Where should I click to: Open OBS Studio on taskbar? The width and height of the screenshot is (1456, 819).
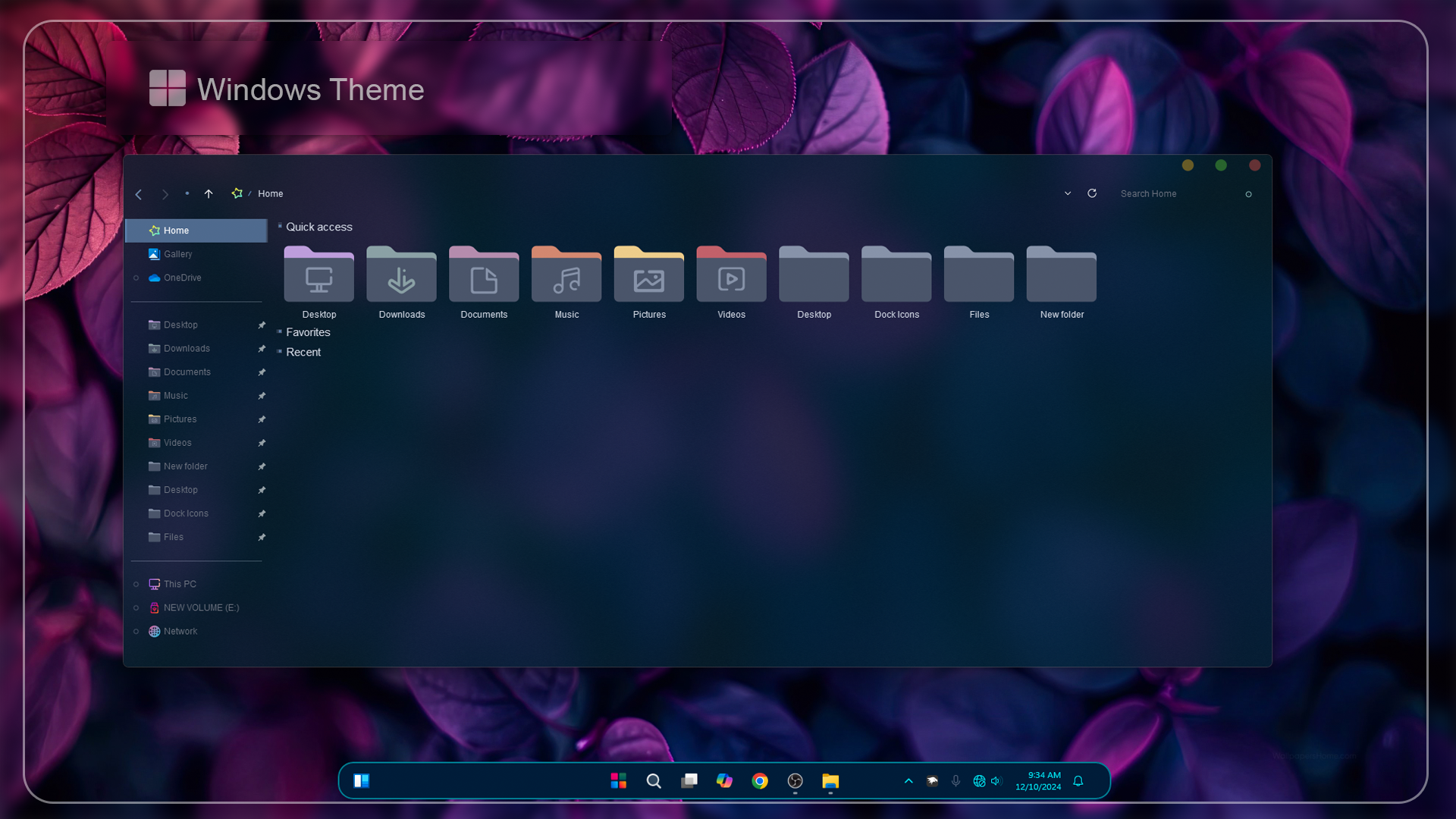(795, 780)
